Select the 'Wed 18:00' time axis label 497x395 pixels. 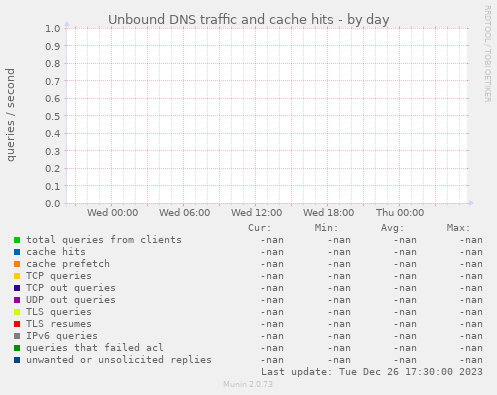point(329,213)
